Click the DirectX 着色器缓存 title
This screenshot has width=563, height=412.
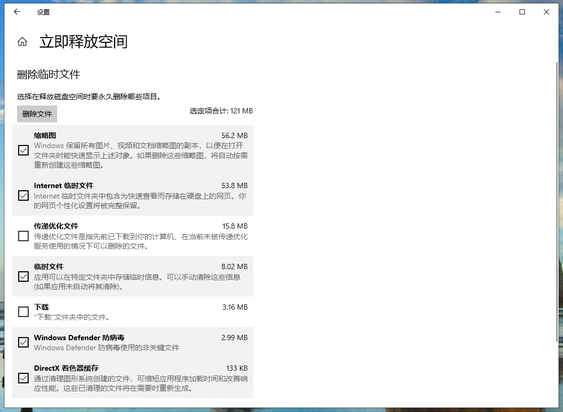click(x=66, y=368)
